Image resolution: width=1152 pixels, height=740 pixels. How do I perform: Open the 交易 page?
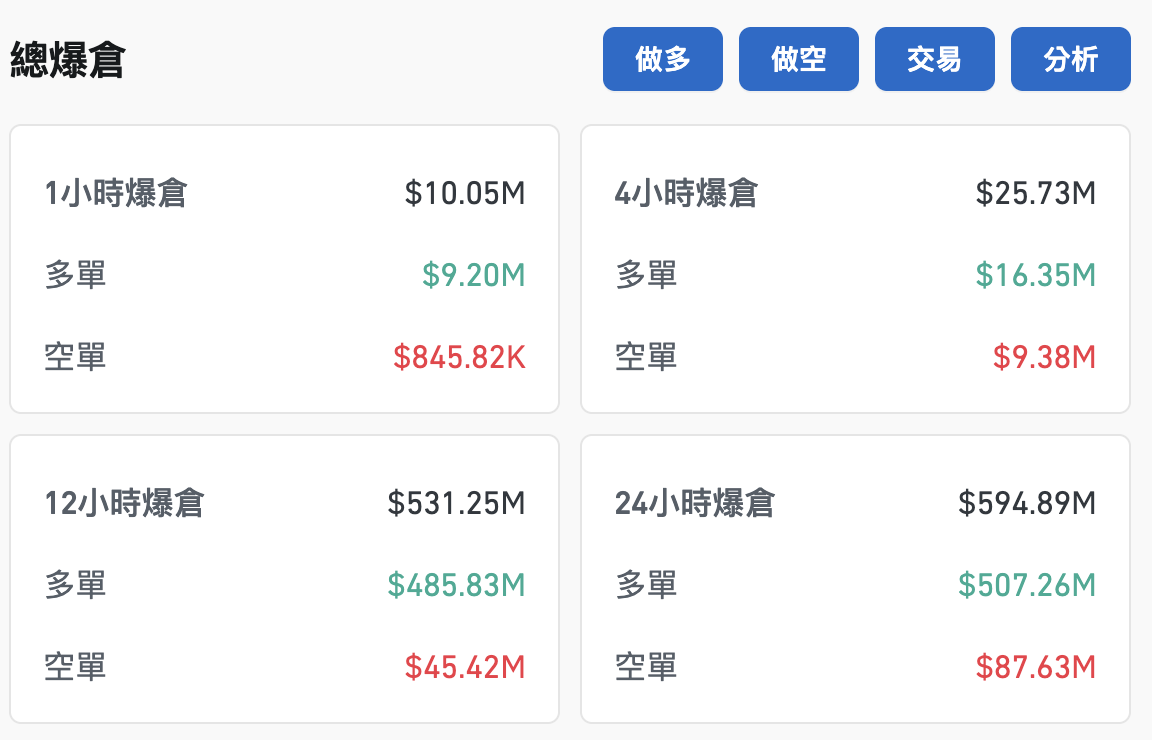pyautogui.click(x=934, y=59)
